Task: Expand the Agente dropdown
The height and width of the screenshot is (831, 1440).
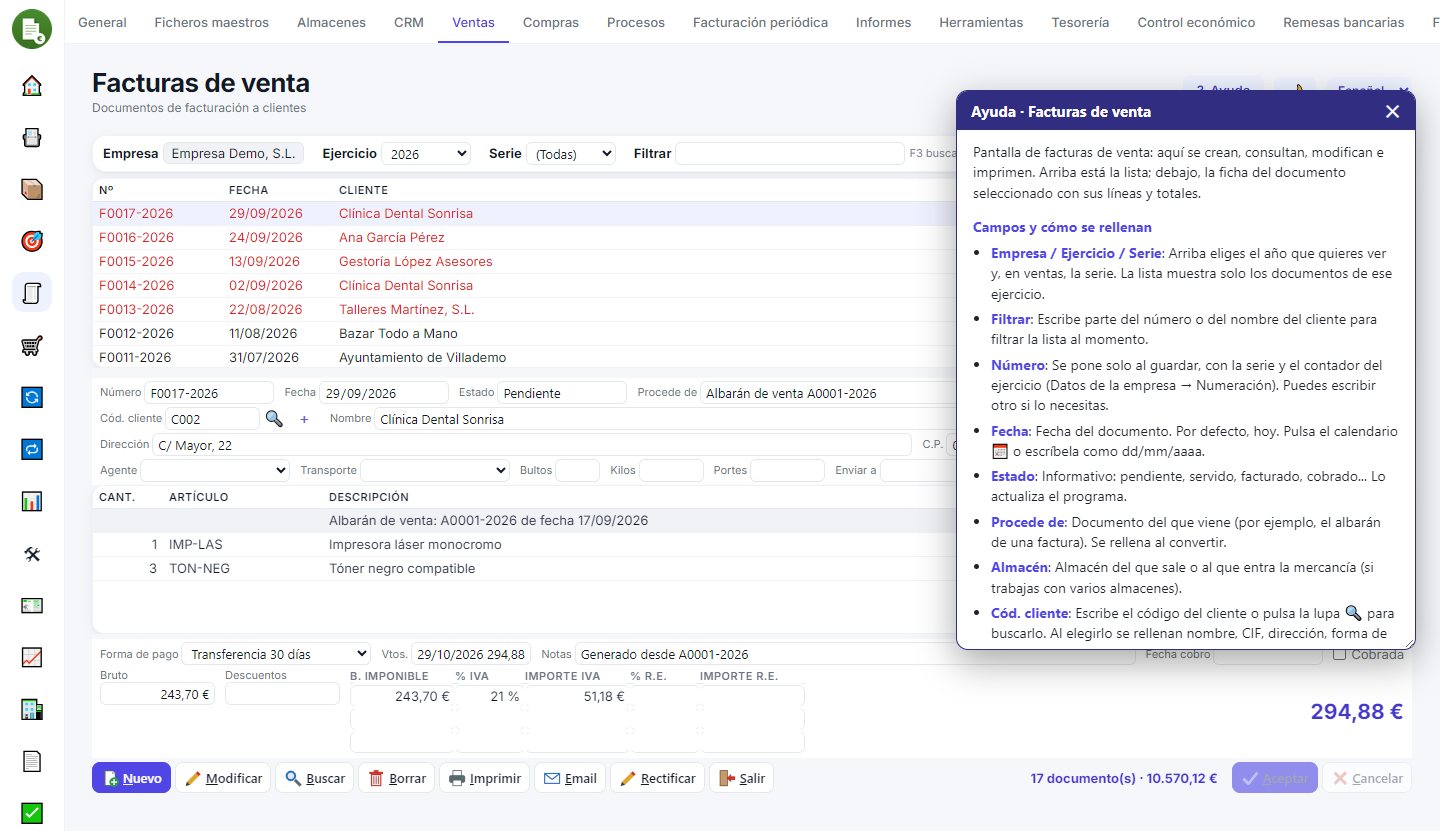Action: click(x=215, y=470)
